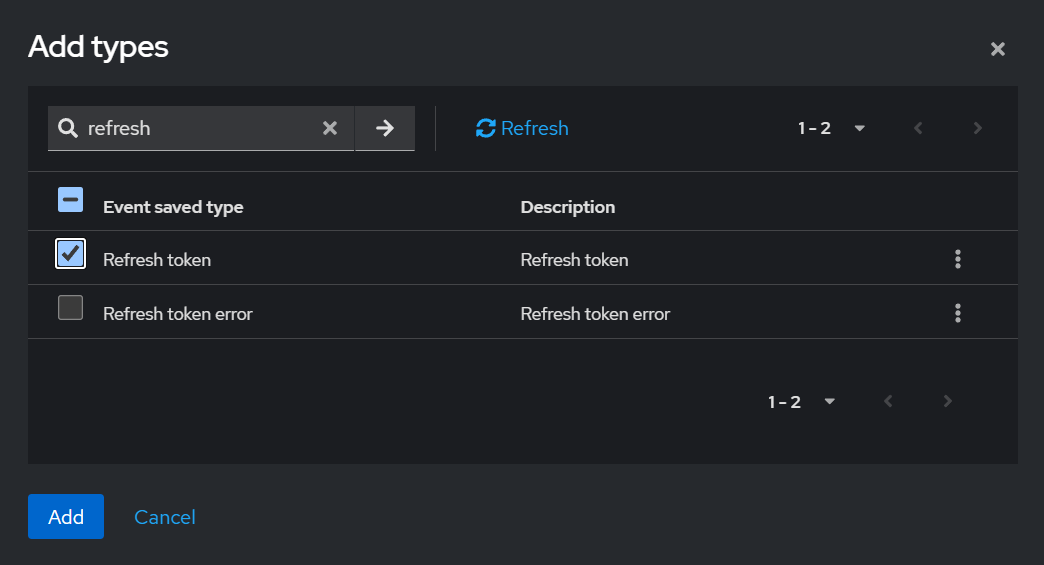Toggle the select-all checkbox in the table header
The height and width of the screenshot is (565, 1044).
point(70,200)
